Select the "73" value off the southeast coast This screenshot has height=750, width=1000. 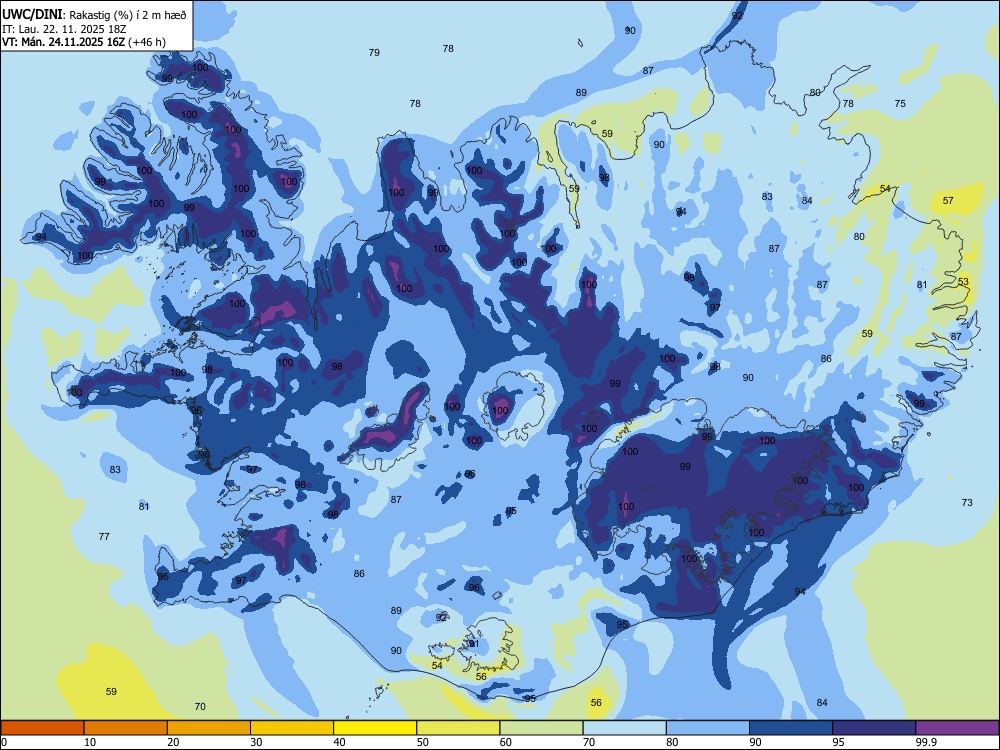[967, 503]
